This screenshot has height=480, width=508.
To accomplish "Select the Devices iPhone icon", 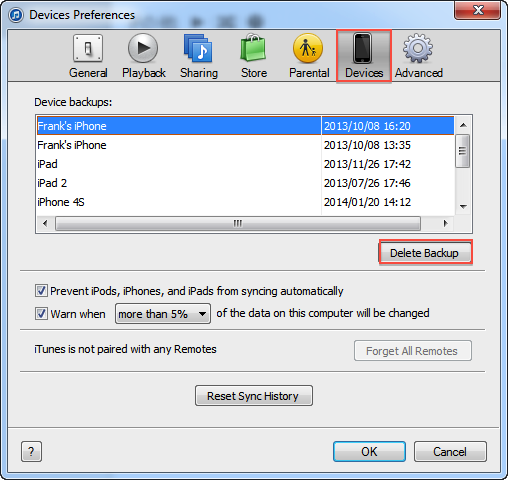I will (x=363, y=48).
